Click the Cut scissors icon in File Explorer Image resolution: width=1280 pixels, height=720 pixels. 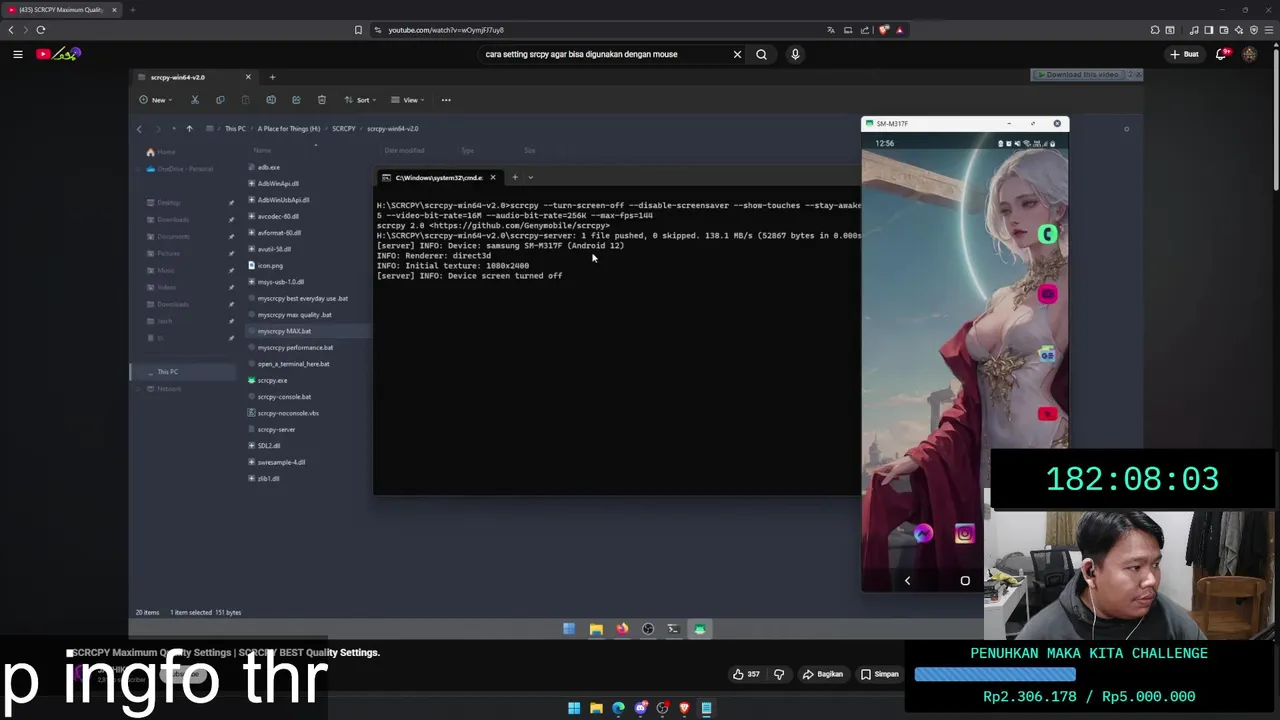(195, 100)
